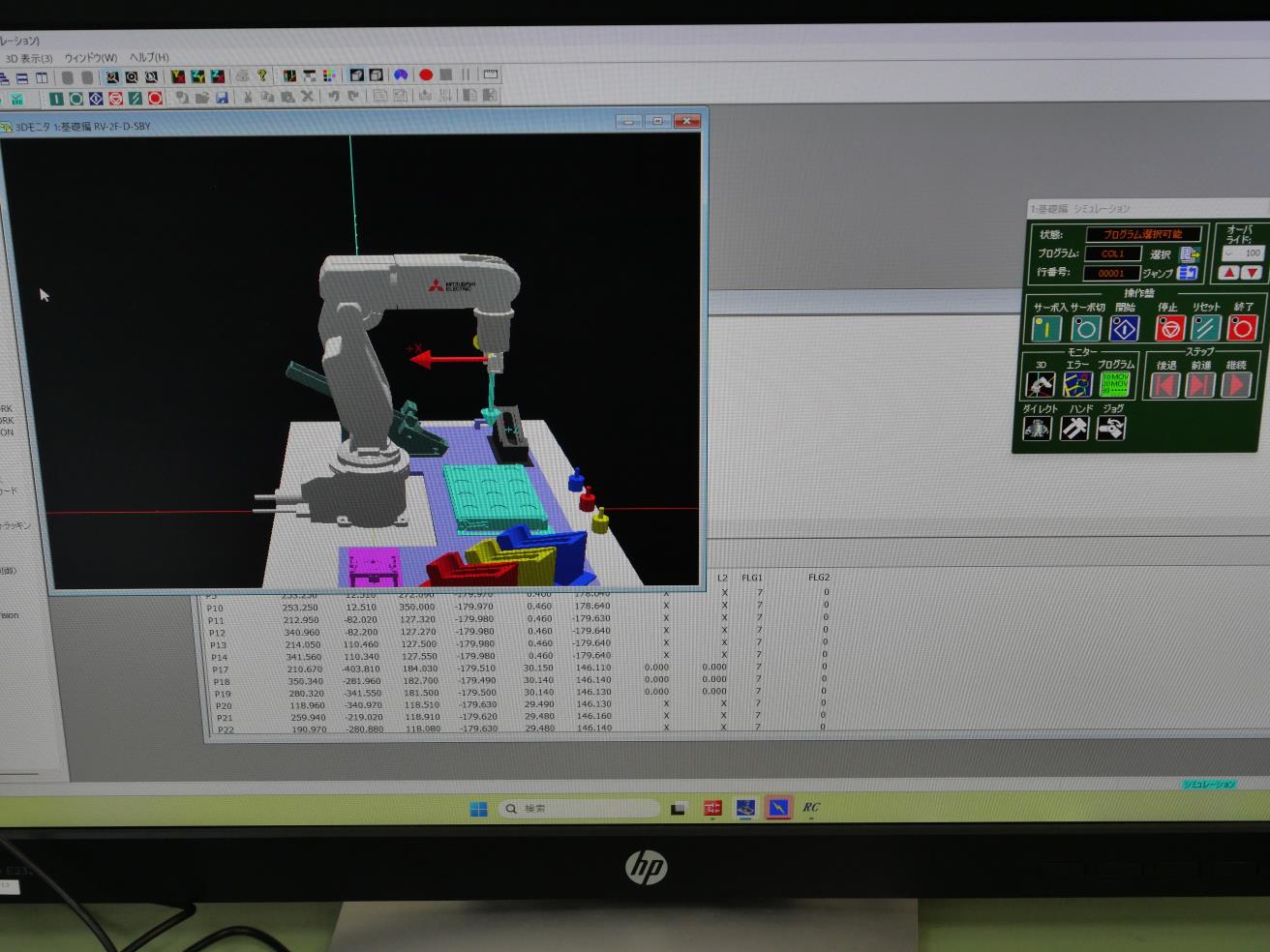Turn servo on with サーボ入 button
This screenshot has width=1270, height=952.
[1046, 329]
